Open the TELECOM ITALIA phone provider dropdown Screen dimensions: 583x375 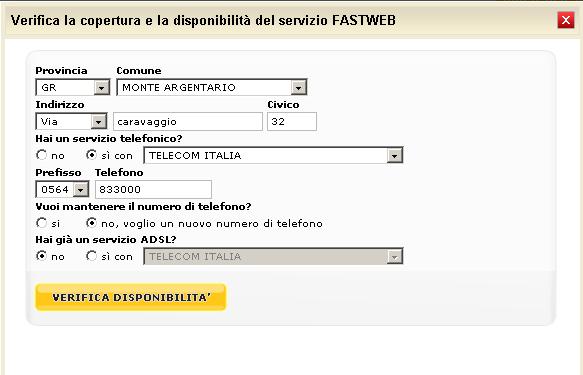point(273,155)
